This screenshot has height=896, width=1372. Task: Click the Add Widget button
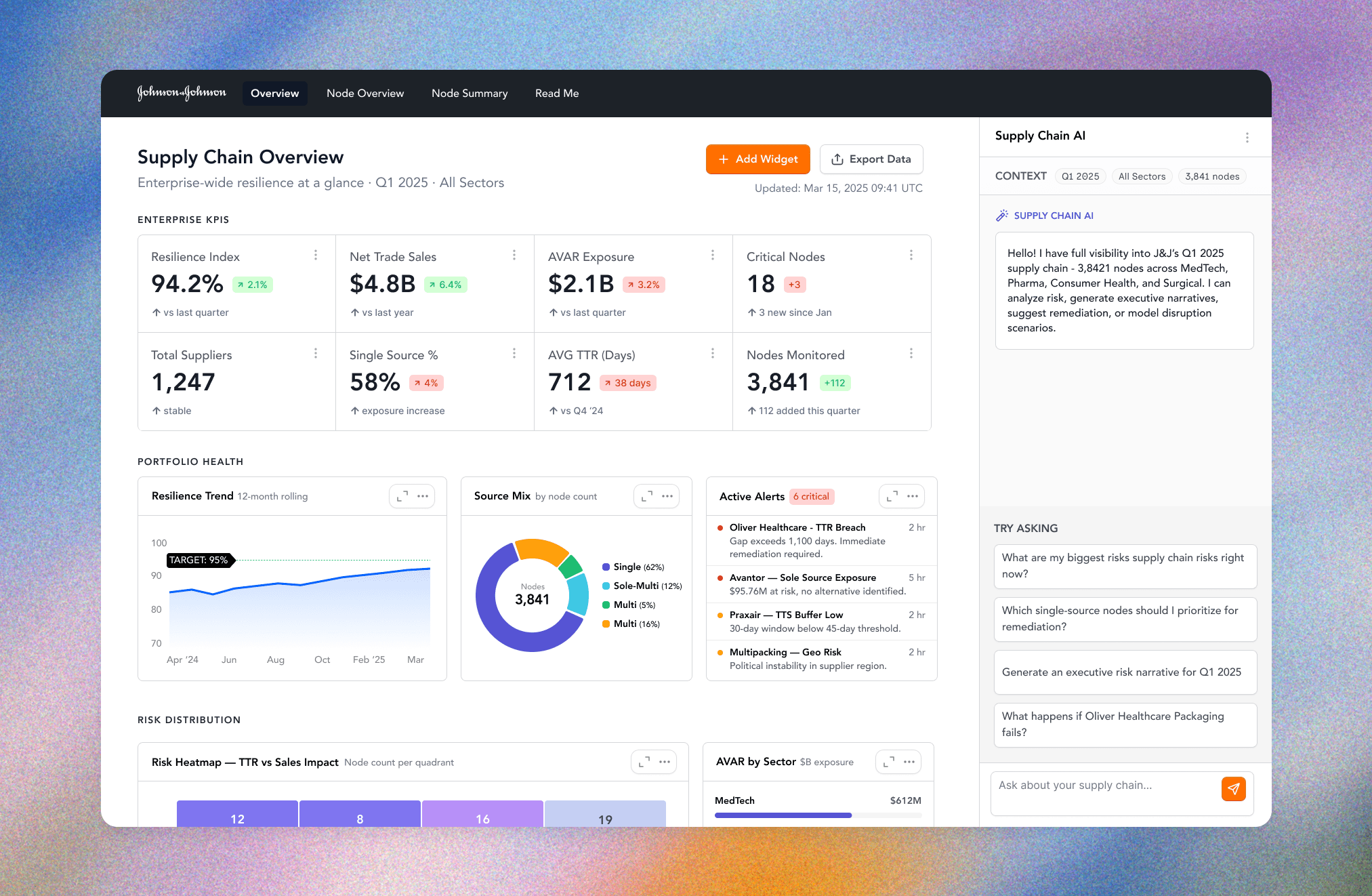[x=757, y=159]
